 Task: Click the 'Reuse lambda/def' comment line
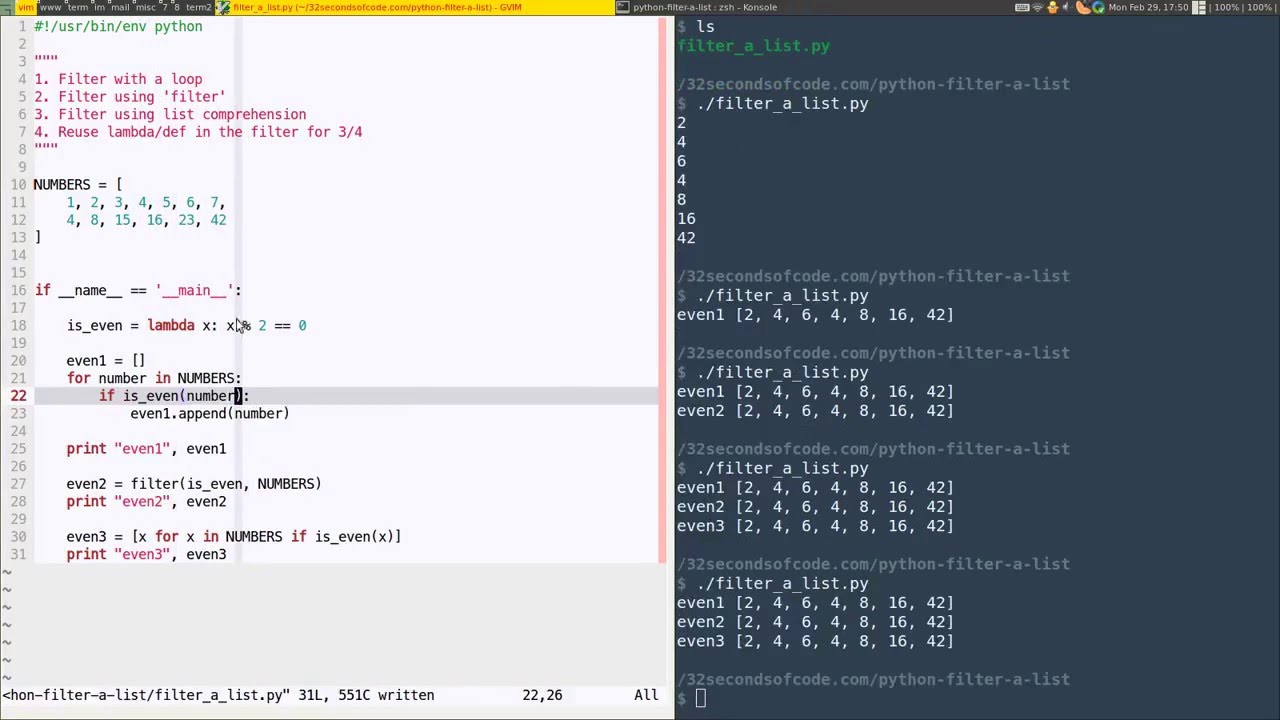(198, 132)
